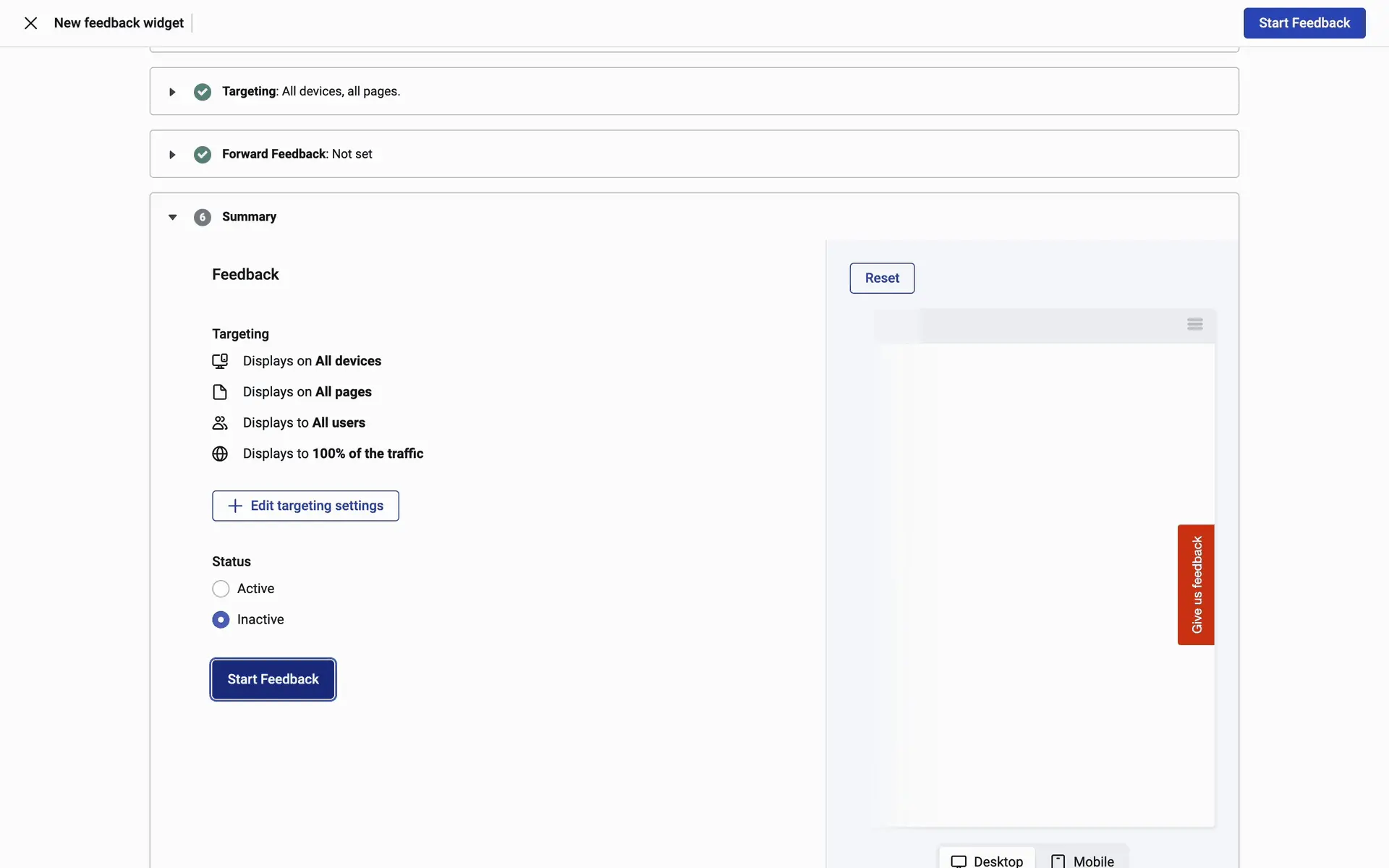Open the red Give us feedback tab
This screenshot has height=868, width=1389.
[1196, 584]
